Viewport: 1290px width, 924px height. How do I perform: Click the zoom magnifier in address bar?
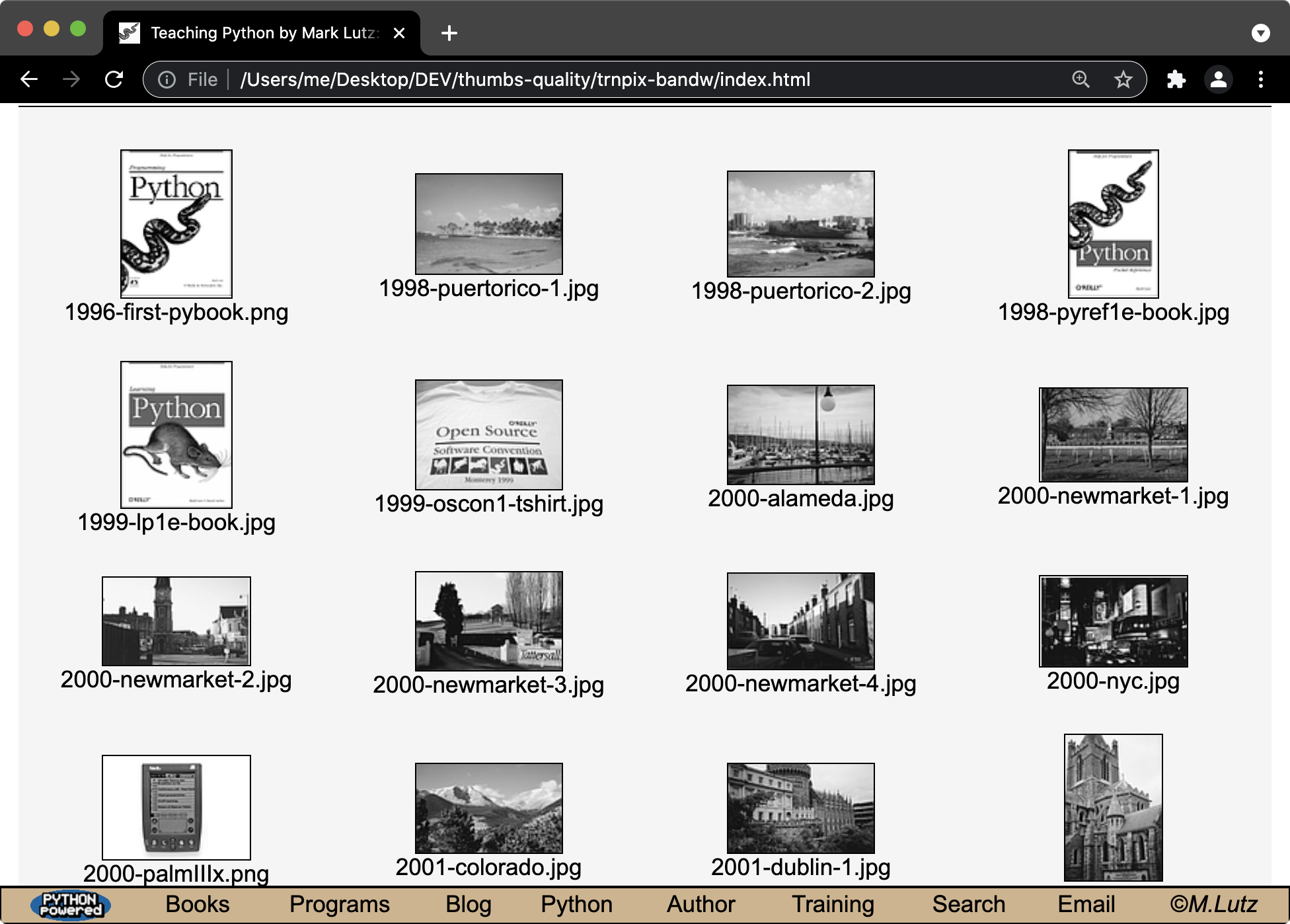click(1081, 79)
